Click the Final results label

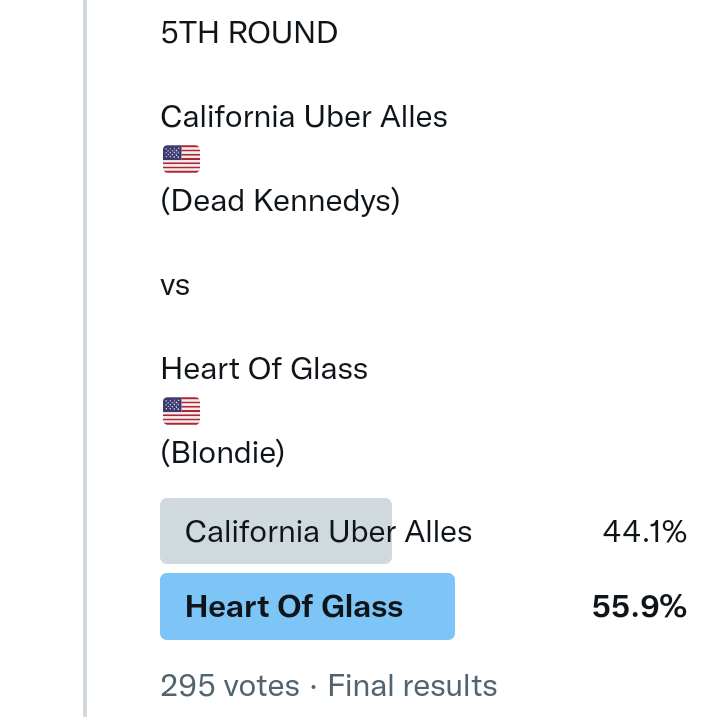click(x=412, y=686)
